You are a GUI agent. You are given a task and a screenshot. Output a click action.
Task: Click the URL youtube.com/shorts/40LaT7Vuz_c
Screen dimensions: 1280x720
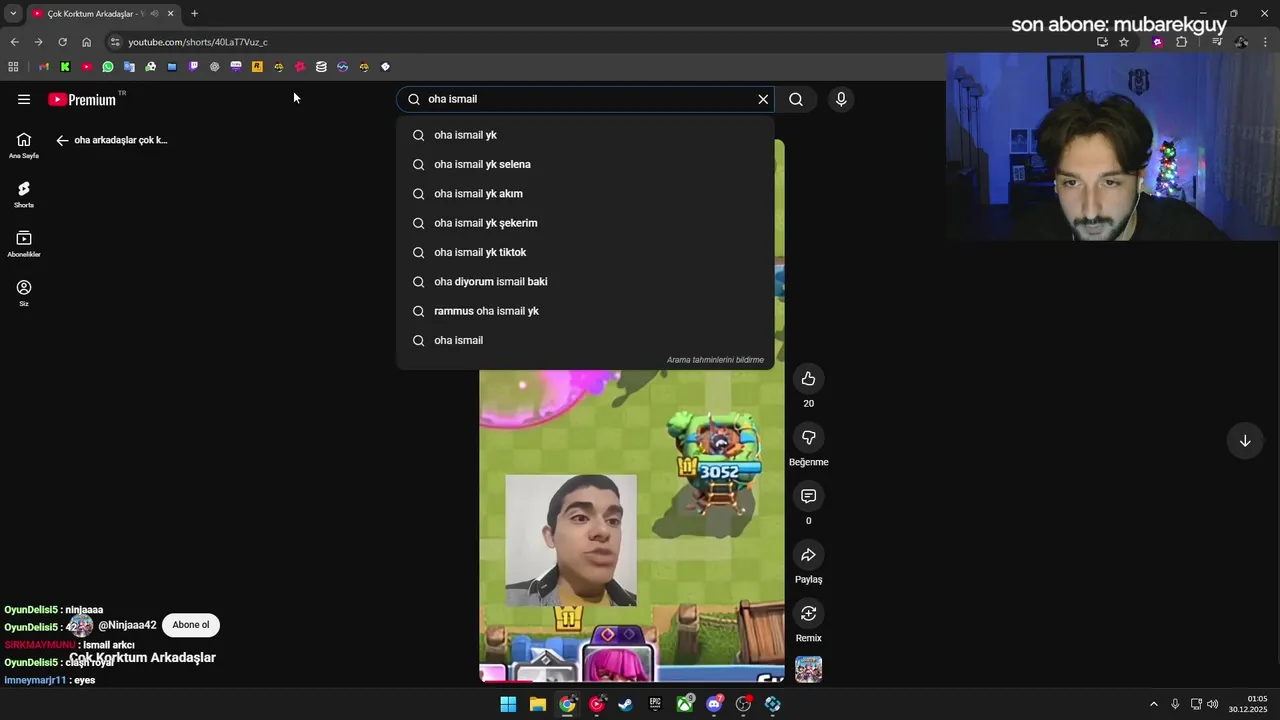(x=198, y=42)
